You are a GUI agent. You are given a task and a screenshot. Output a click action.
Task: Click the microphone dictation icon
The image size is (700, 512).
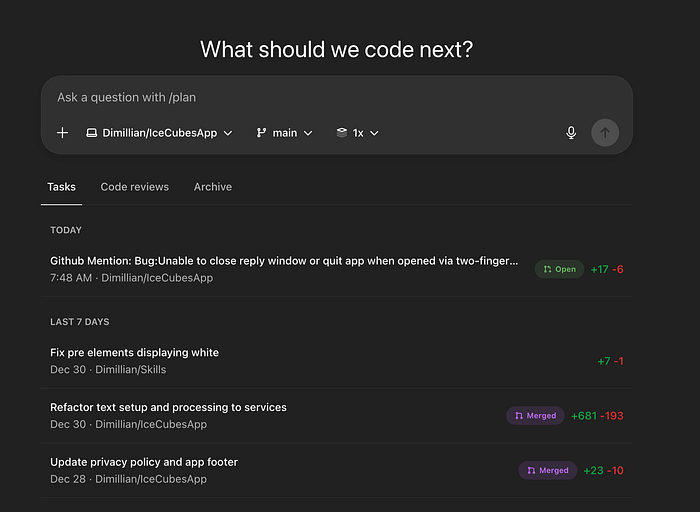571,133
